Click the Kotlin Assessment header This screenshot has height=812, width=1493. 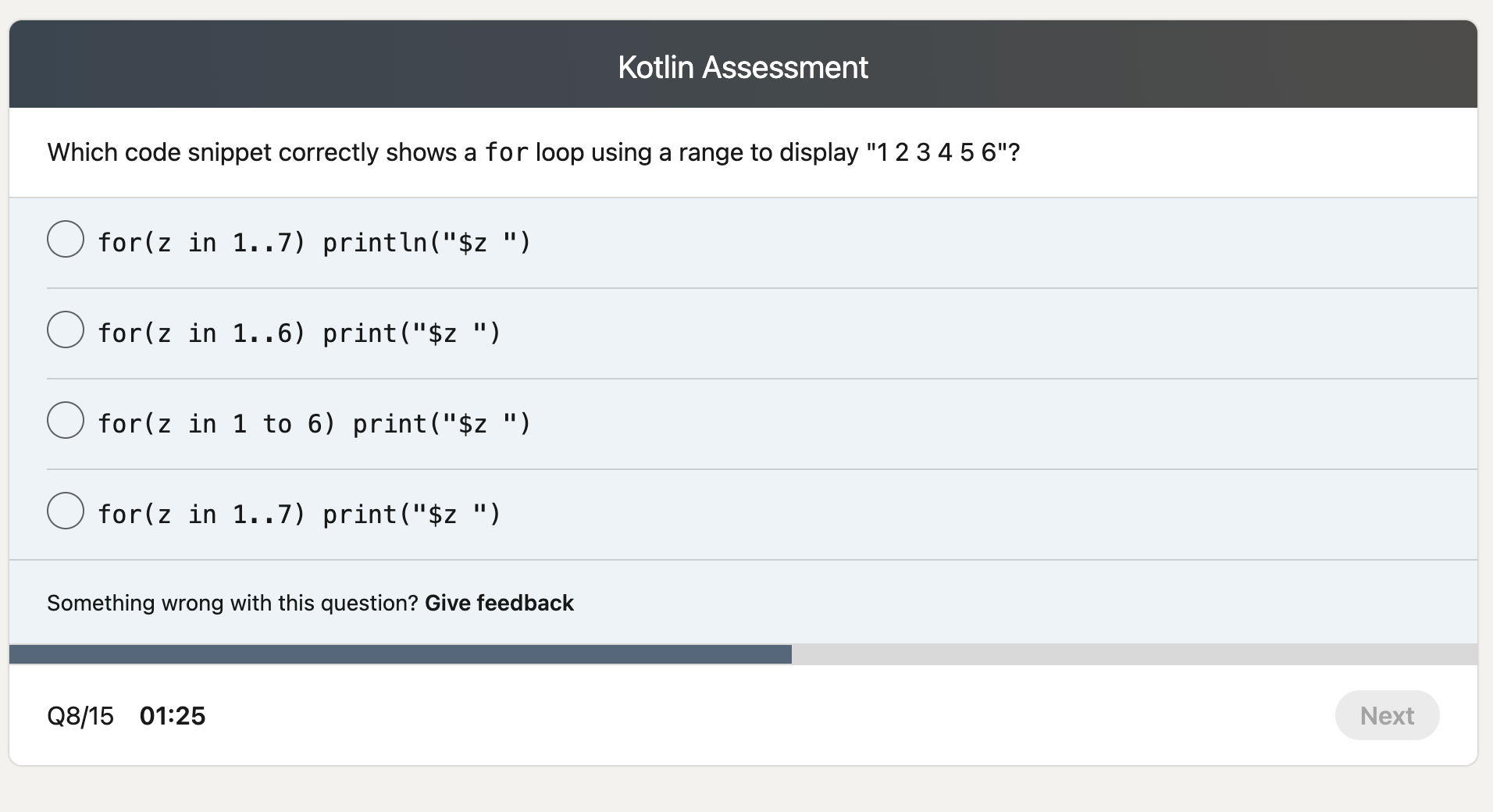coord(743,66)
